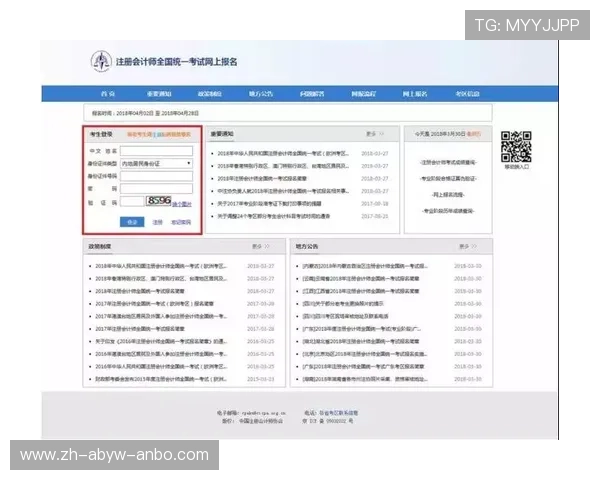Click the CICPA emblem logo in header

(x=101, y=63)
